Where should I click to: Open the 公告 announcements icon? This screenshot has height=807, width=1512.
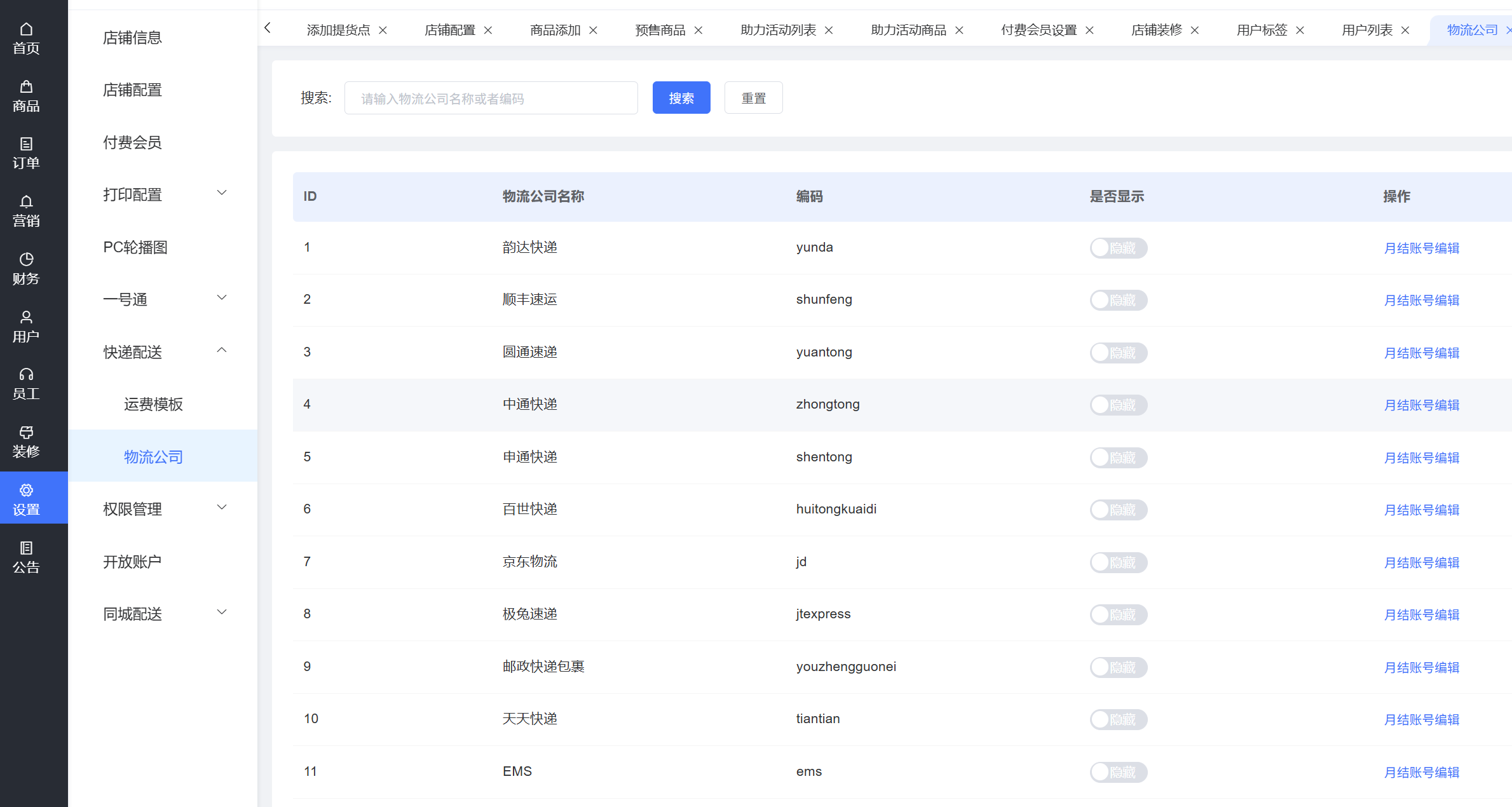point(26,557)
